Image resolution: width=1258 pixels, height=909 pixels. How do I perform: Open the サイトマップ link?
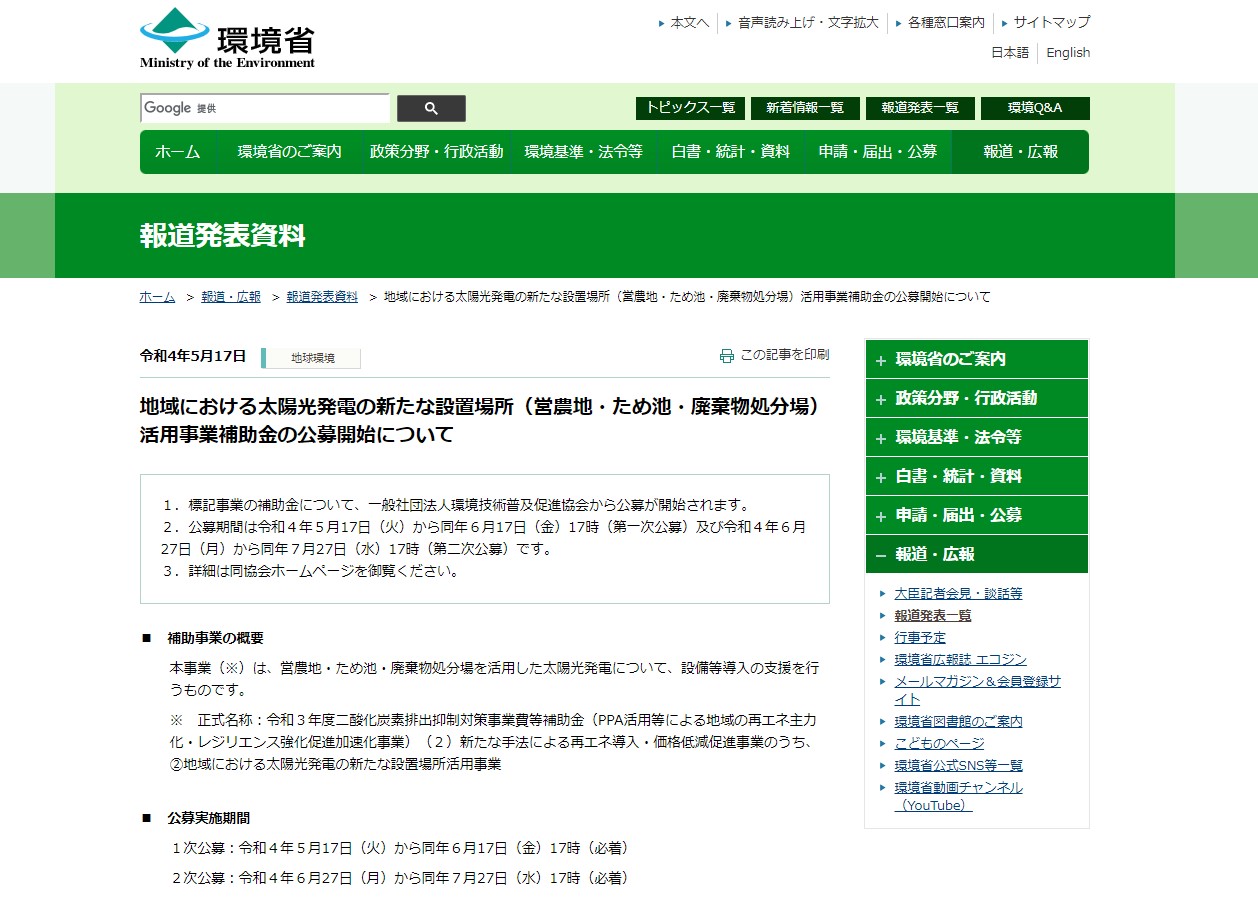(x=1051, y=22)
